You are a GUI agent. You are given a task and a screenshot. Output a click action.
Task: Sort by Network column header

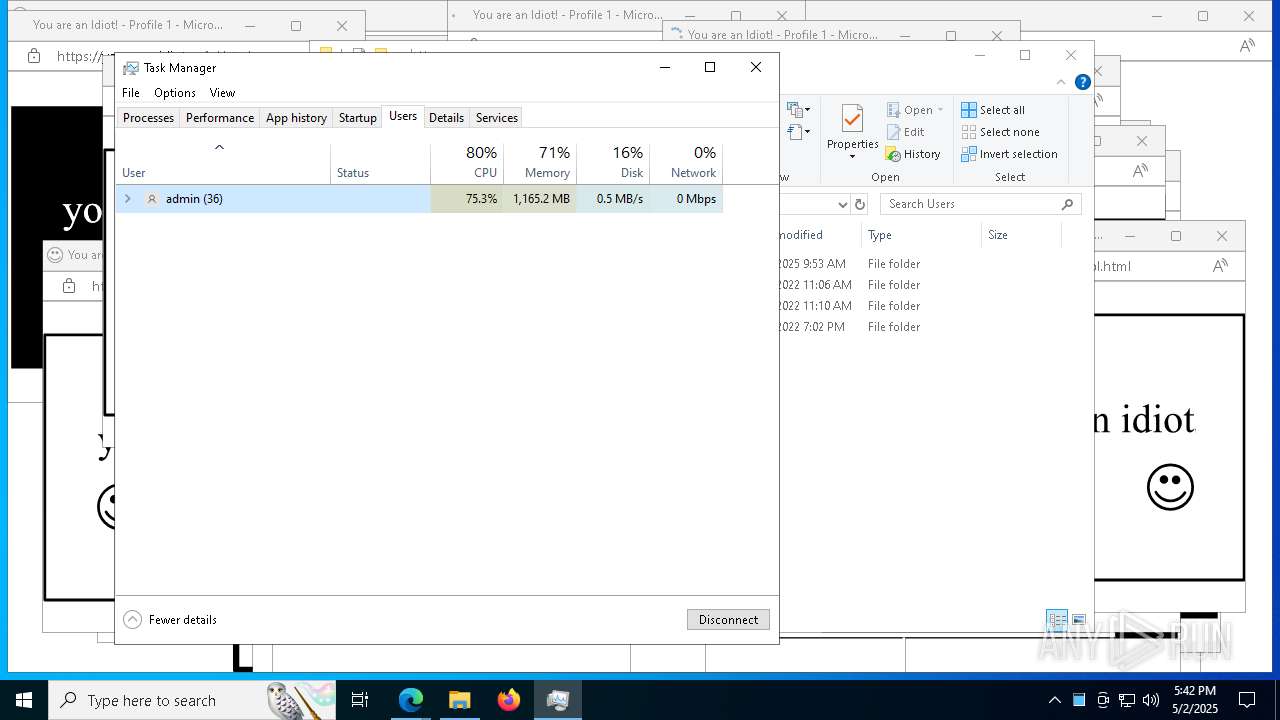click(x=686, y=163)
